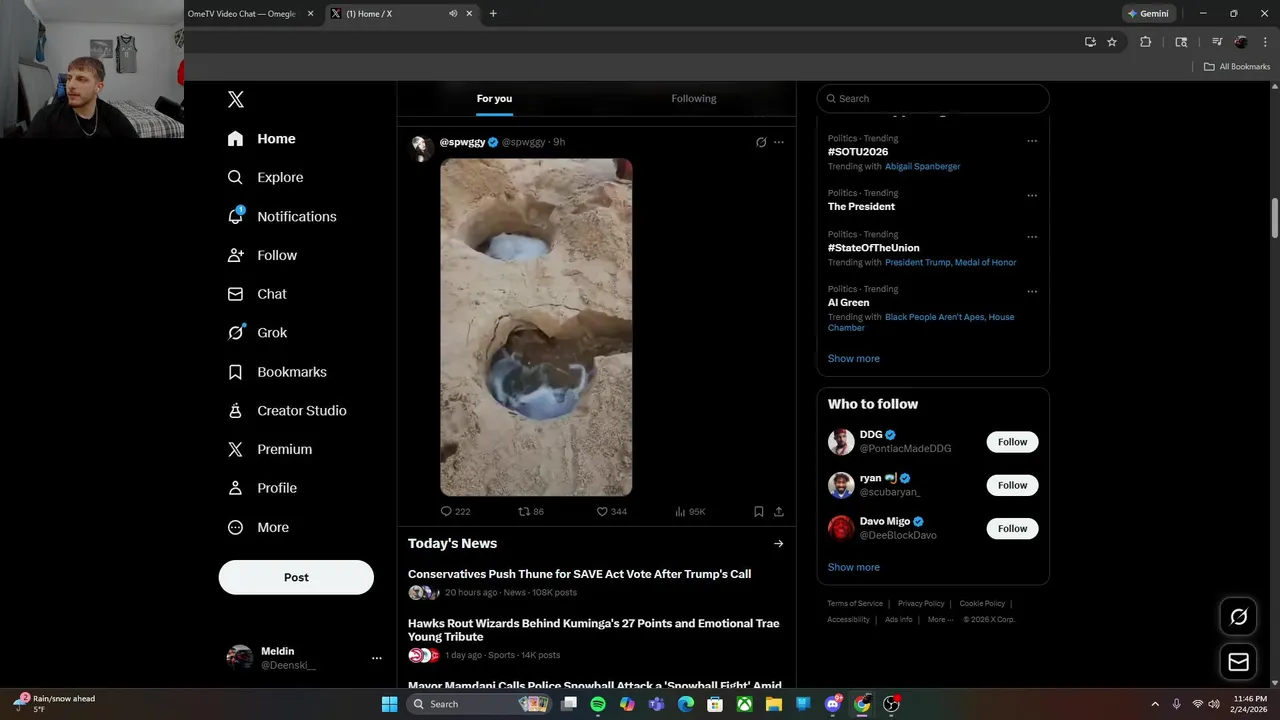Click the white Post button
1280x720 pixels.
[x=296, y=577]
